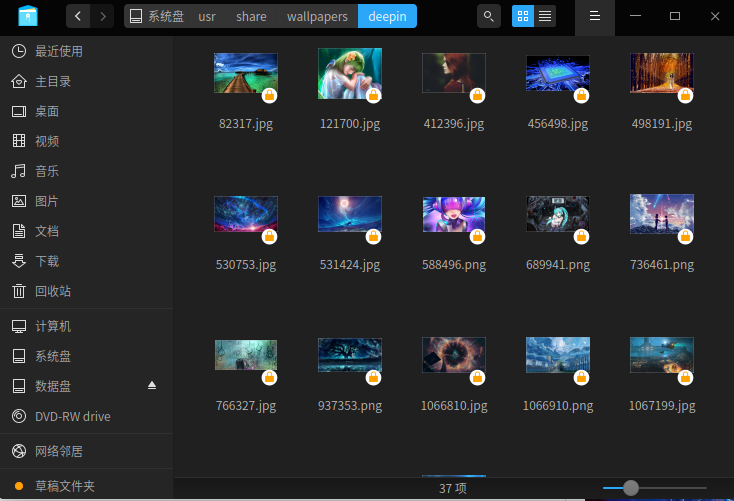Open 系统盘 in the sidebar

(x=87, y=356)
